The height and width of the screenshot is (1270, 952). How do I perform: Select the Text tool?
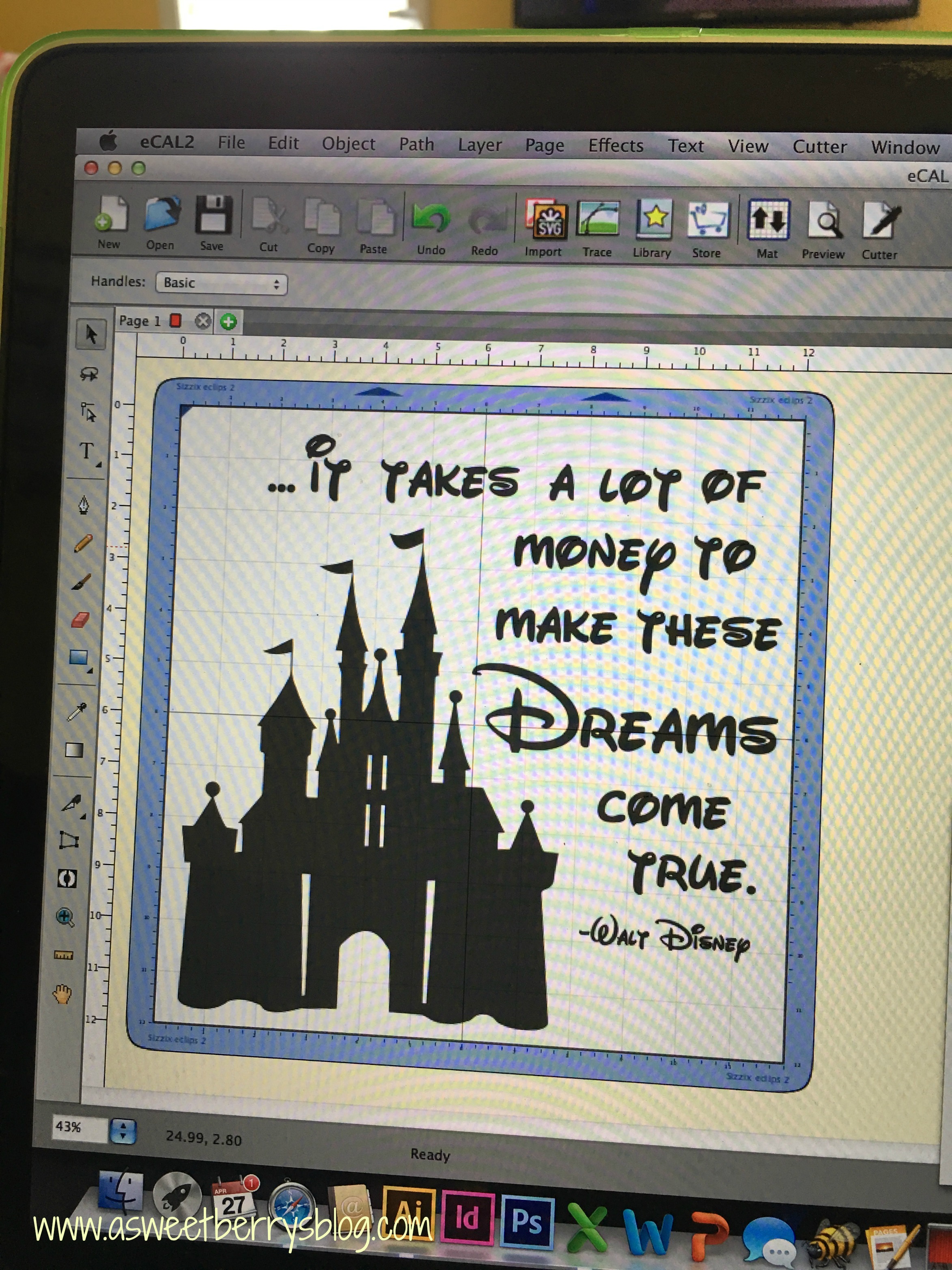[x=87, y=451]
